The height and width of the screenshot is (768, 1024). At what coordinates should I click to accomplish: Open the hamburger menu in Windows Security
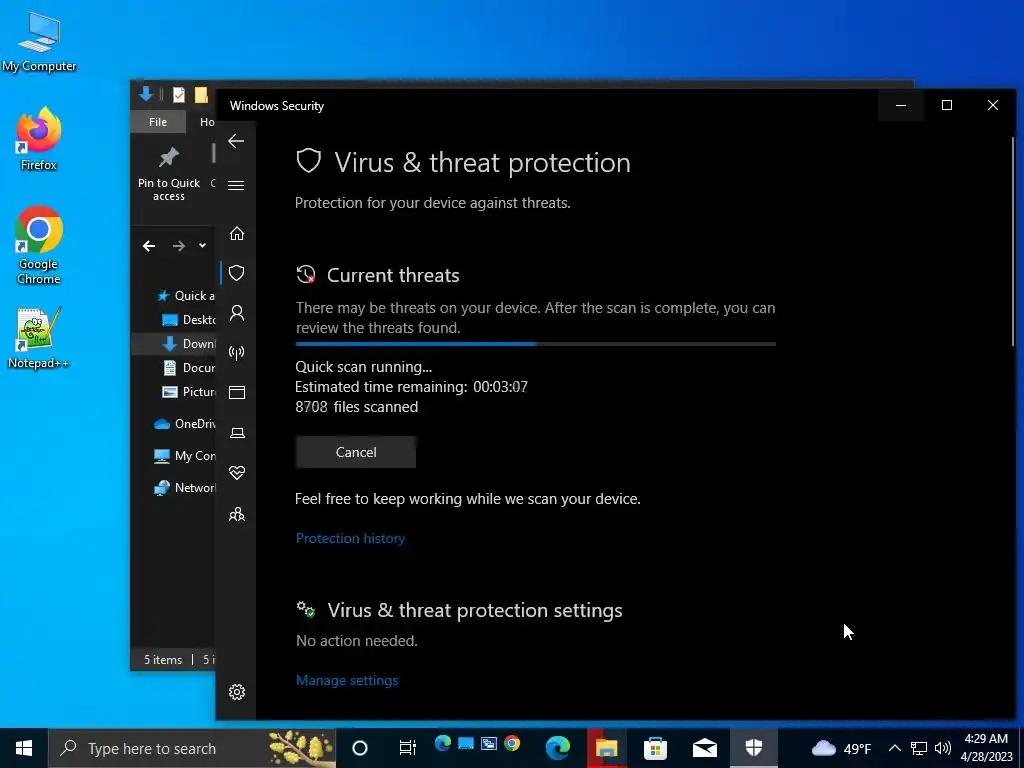point(236,185)
